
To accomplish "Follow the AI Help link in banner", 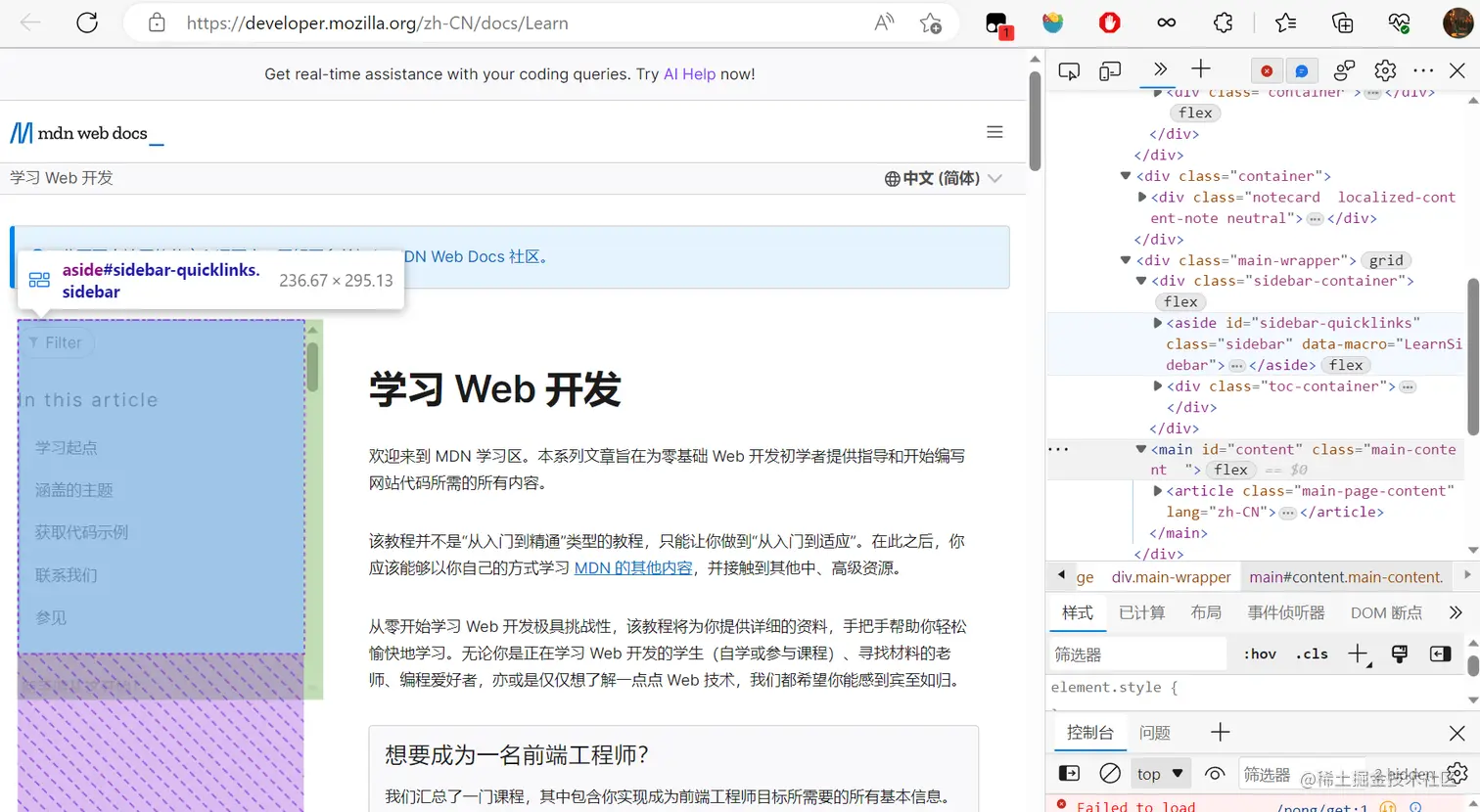I will click(x=689, y=74).
